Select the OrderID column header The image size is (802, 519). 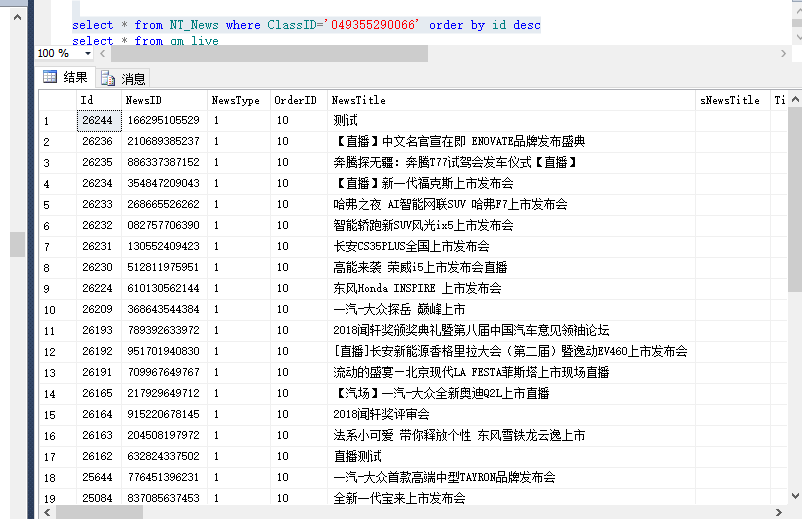[297, 100]
